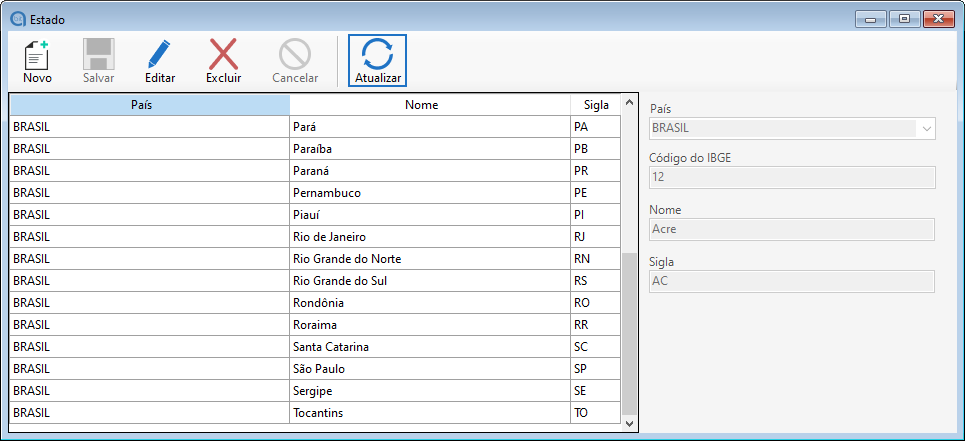Click the Nome input field showing Acre
The image size is (965, 441).
point(791,230)
